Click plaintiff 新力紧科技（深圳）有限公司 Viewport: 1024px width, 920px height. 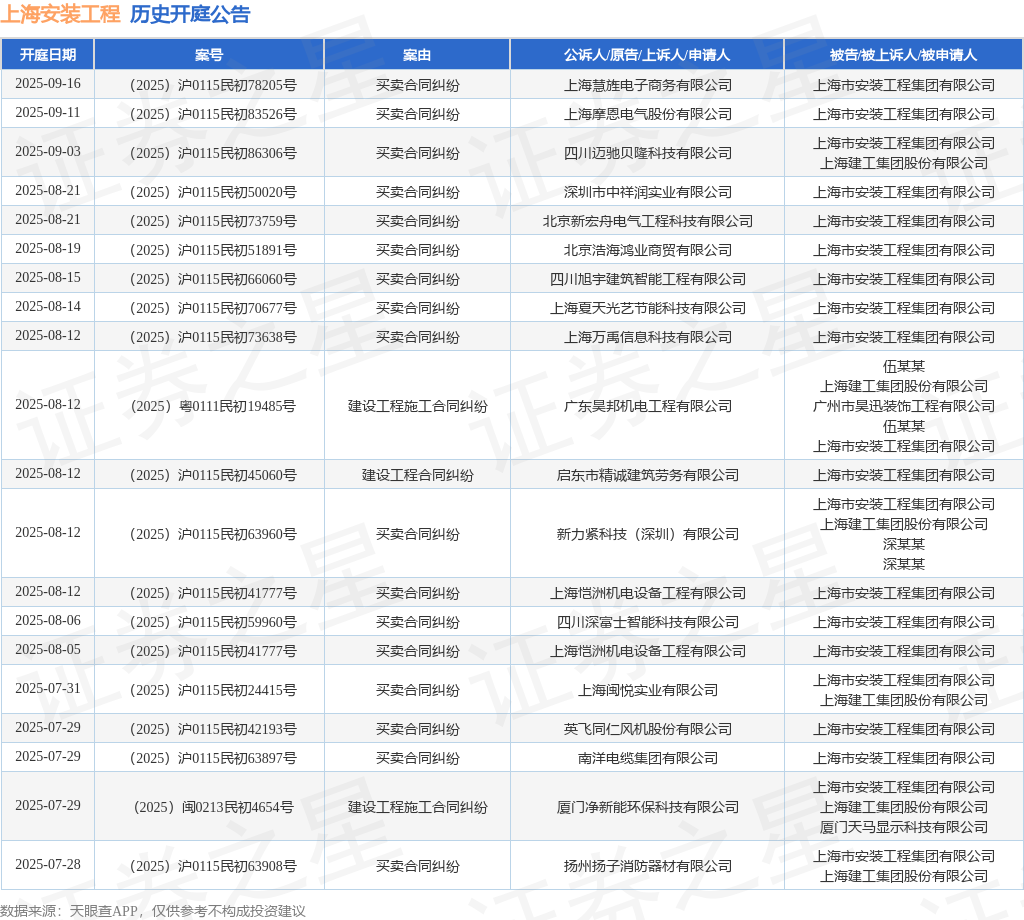(x=647, y=535)
